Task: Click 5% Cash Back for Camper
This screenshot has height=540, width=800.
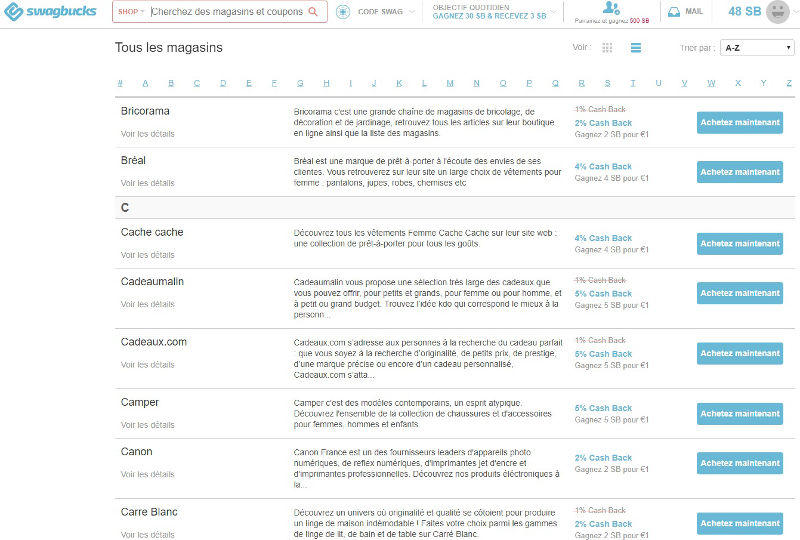Action: 603,408
